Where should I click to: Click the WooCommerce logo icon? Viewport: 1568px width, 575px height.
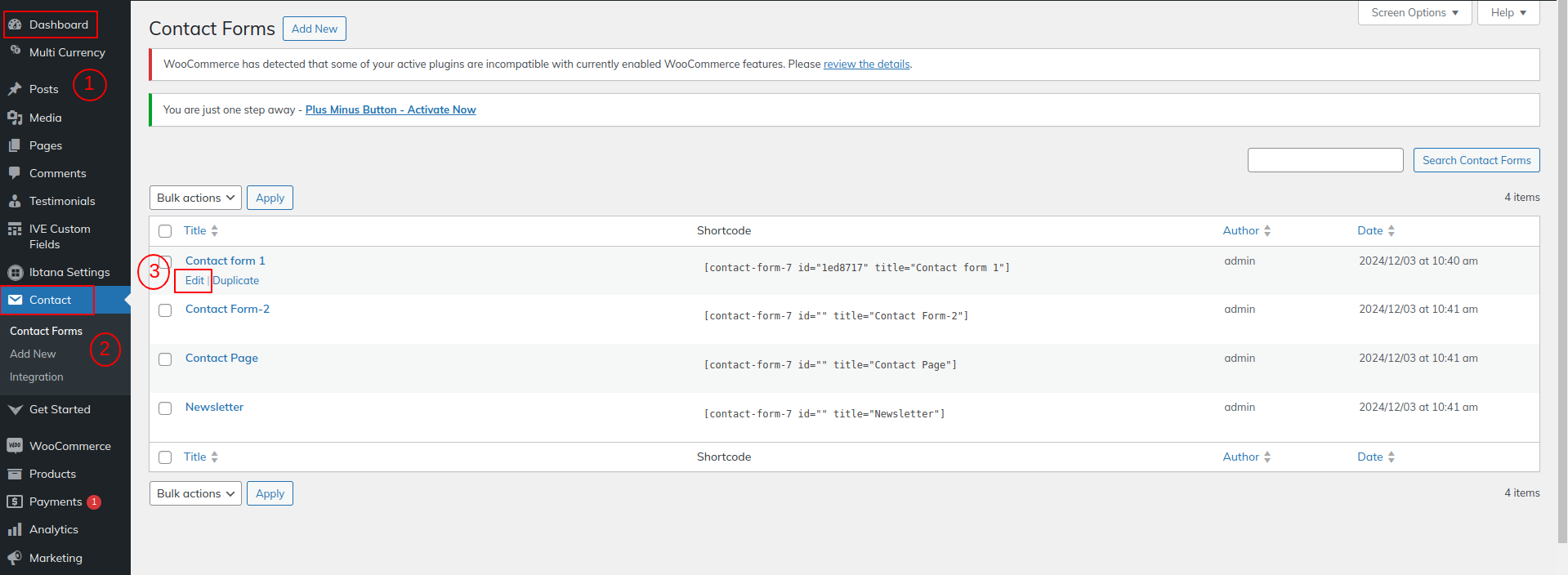(15, 446)
